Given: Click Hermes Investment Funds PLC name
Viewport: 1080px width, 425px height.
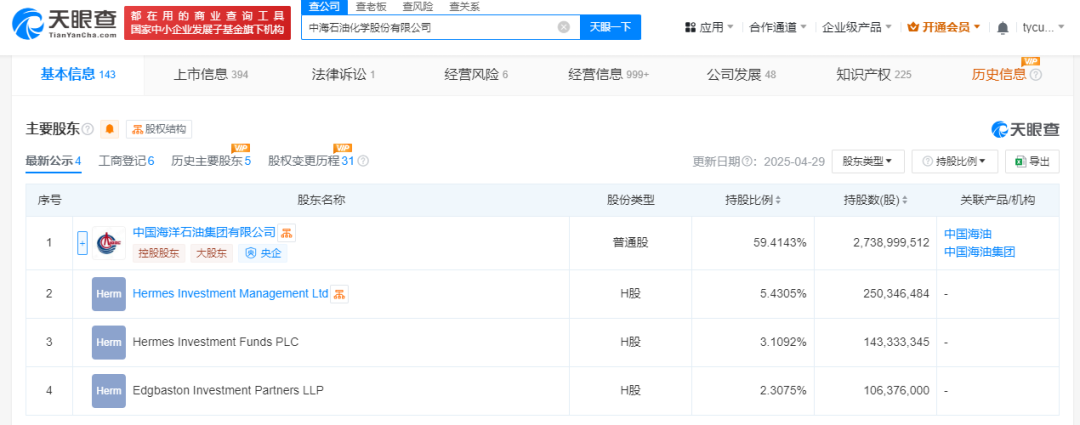Looking at the screenshot, I should tap(215, 342).
